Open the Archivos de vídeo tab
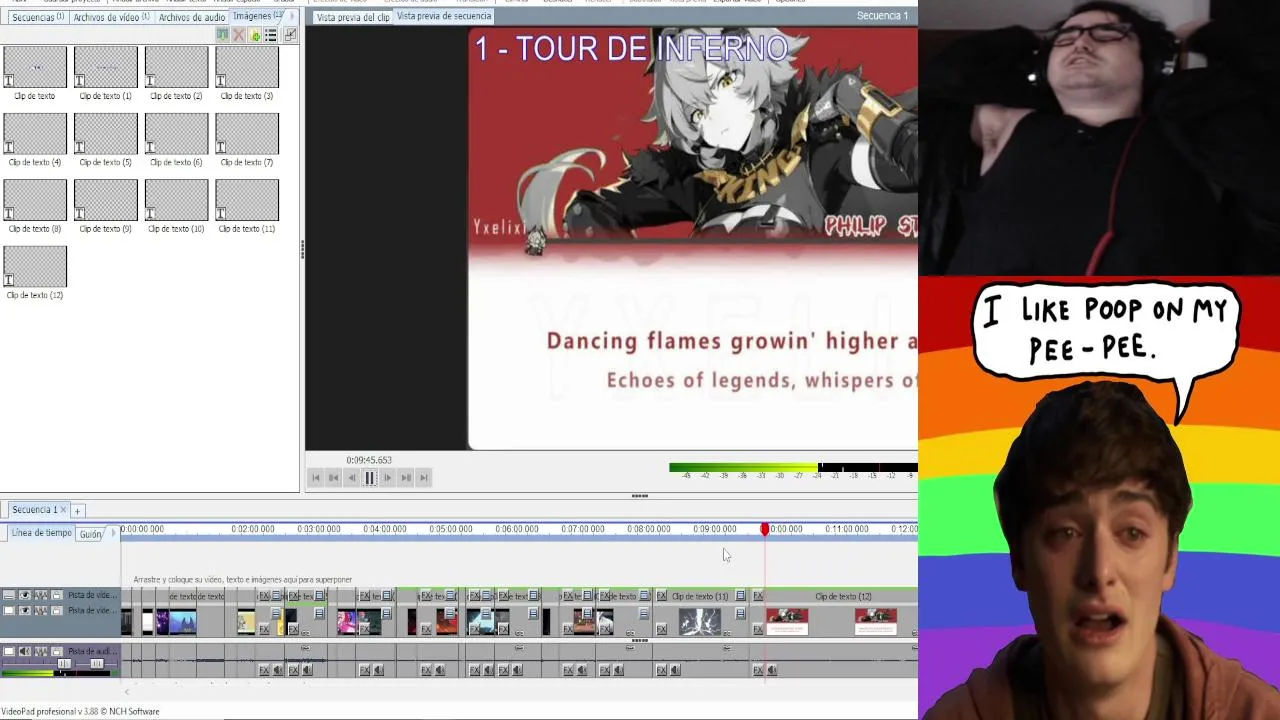1280x720 pixels. pos(111,17)
